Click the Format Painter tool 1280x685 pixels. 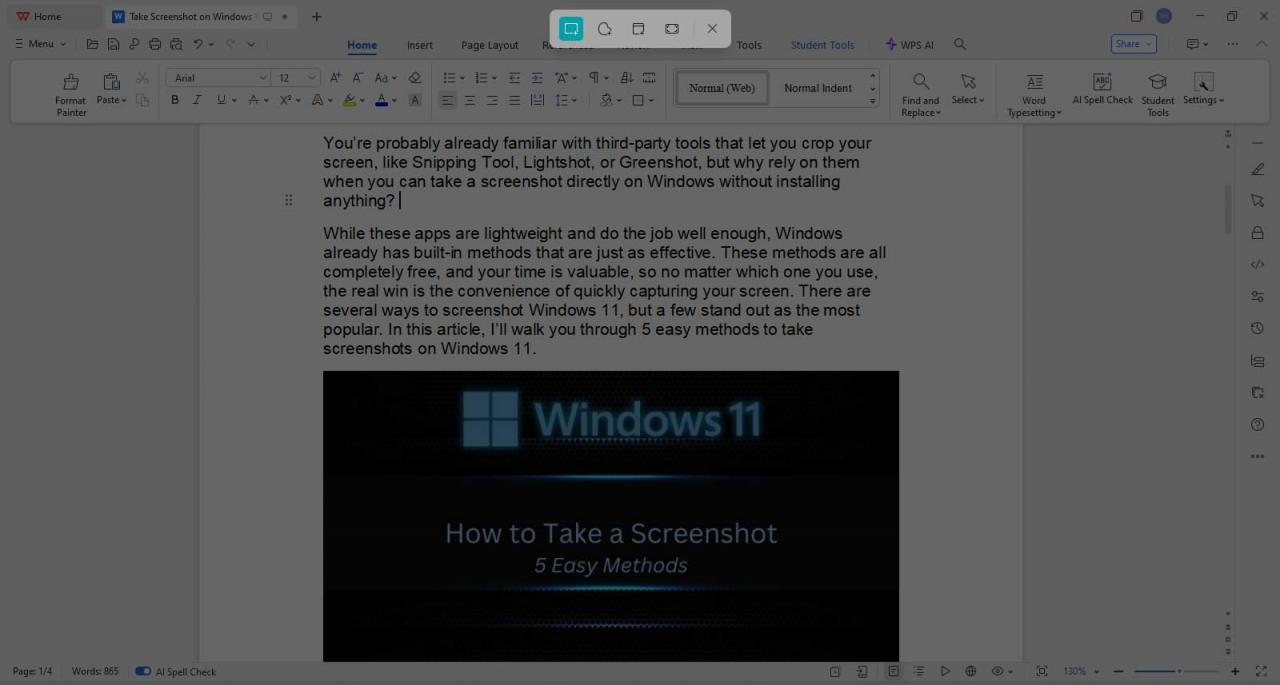click(x=70, y=90)
